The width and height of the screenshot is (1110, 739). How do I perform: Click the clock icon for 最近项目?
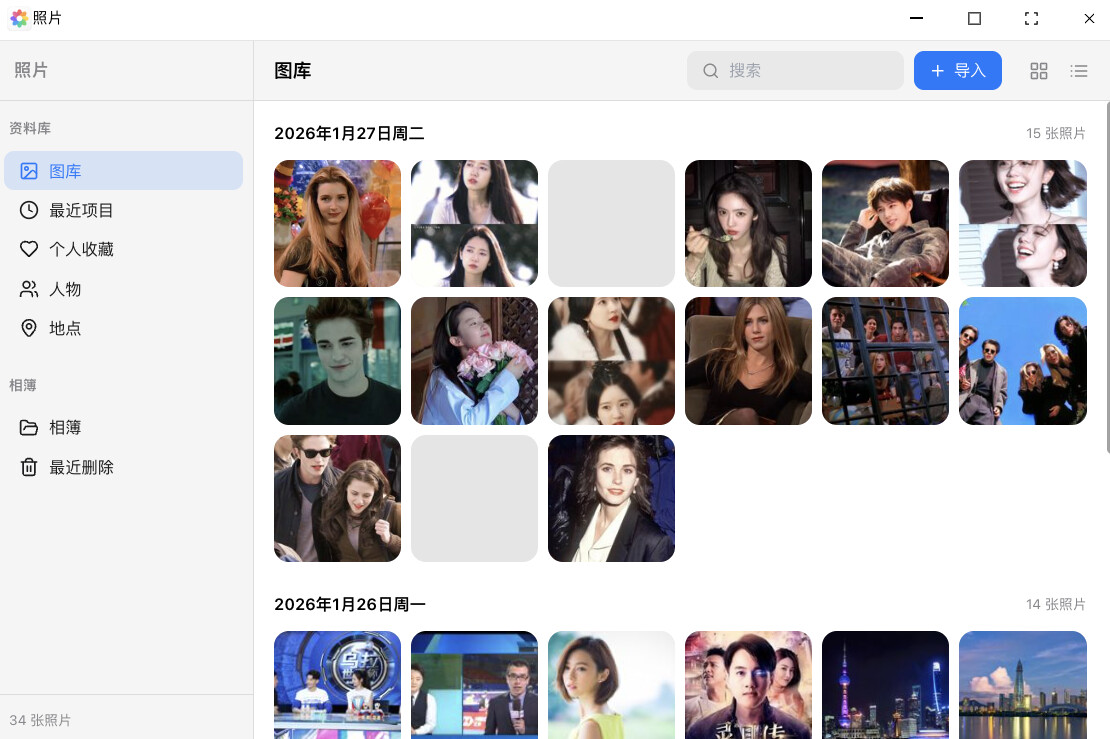[x=29, y=210]
